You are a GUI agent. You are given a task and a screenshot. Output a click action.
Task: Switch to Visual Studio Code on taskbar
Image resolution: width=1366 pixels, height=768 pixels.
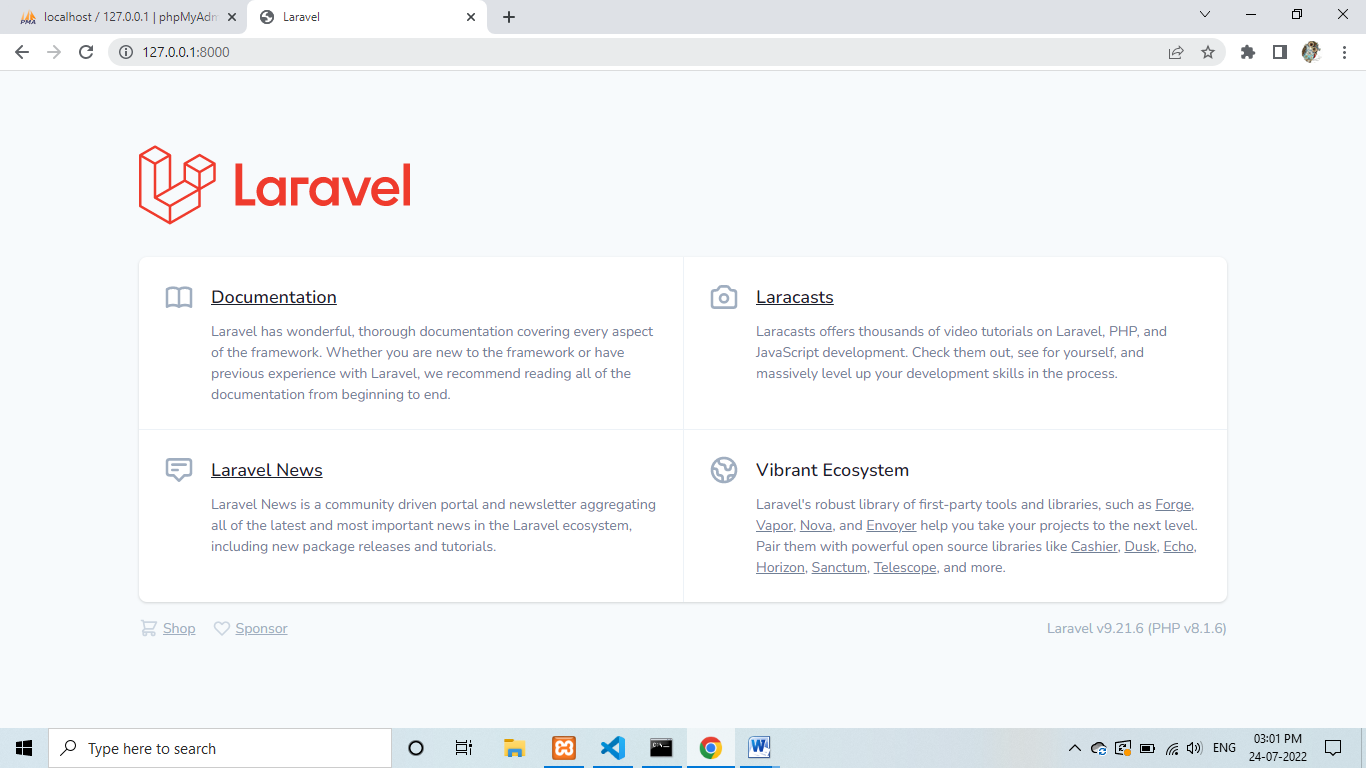click(x=613, y=748)
